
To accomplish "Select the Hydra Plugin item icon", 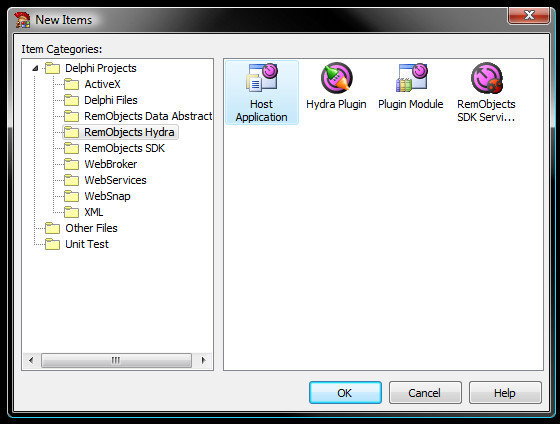I will [x=336, y=78].
